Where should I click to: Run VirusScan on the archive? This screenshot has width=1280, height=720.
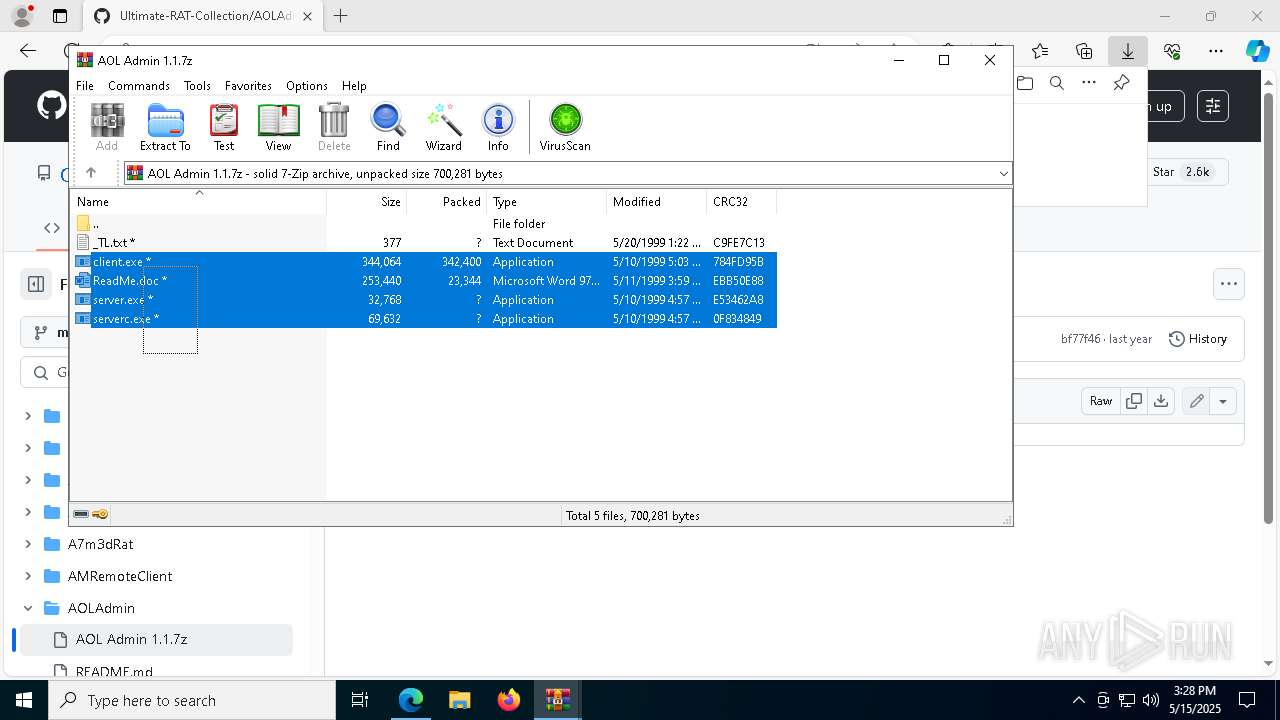pos(565,127)
